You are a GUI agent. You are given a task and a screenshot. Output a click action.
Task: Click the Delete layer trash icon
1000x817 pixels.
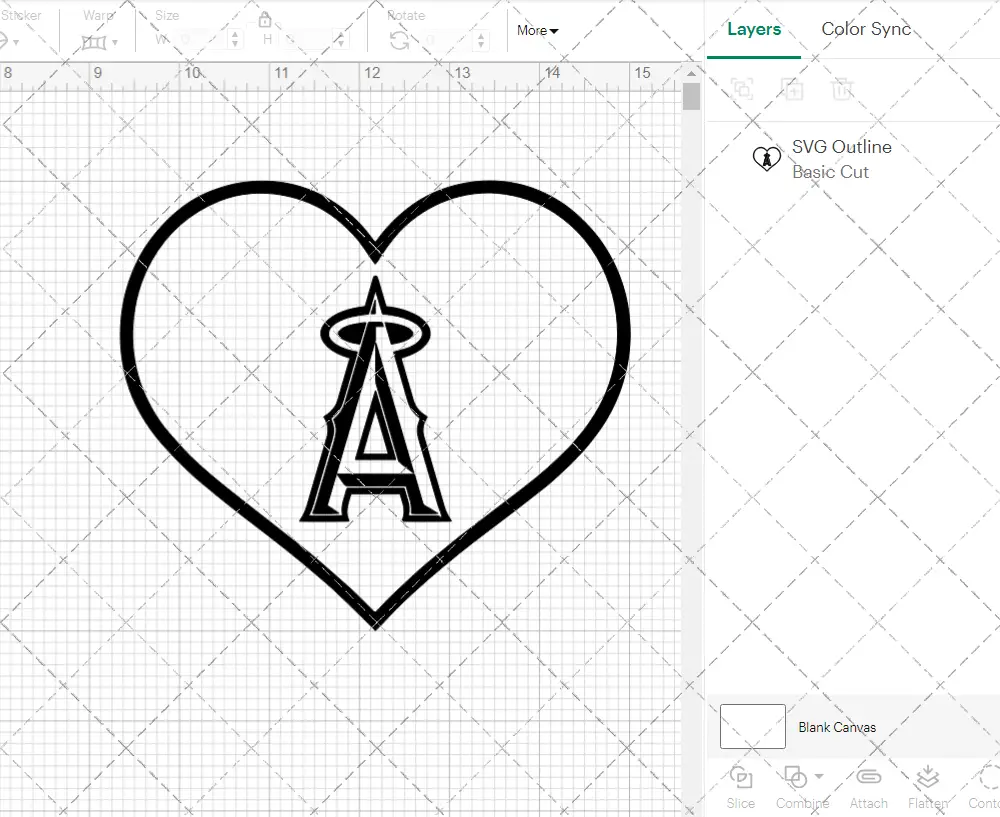(x=842, y=89)
